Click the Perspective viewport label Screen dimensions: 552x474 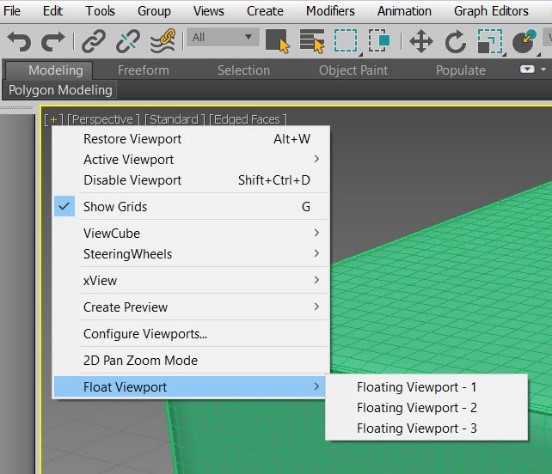coord(103,120)
